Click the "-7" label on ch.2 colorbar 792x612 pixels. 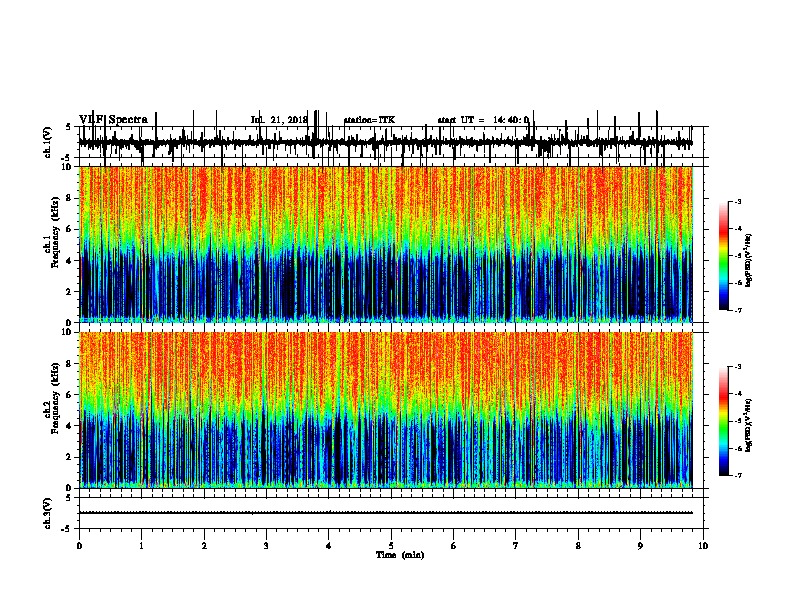738,475
